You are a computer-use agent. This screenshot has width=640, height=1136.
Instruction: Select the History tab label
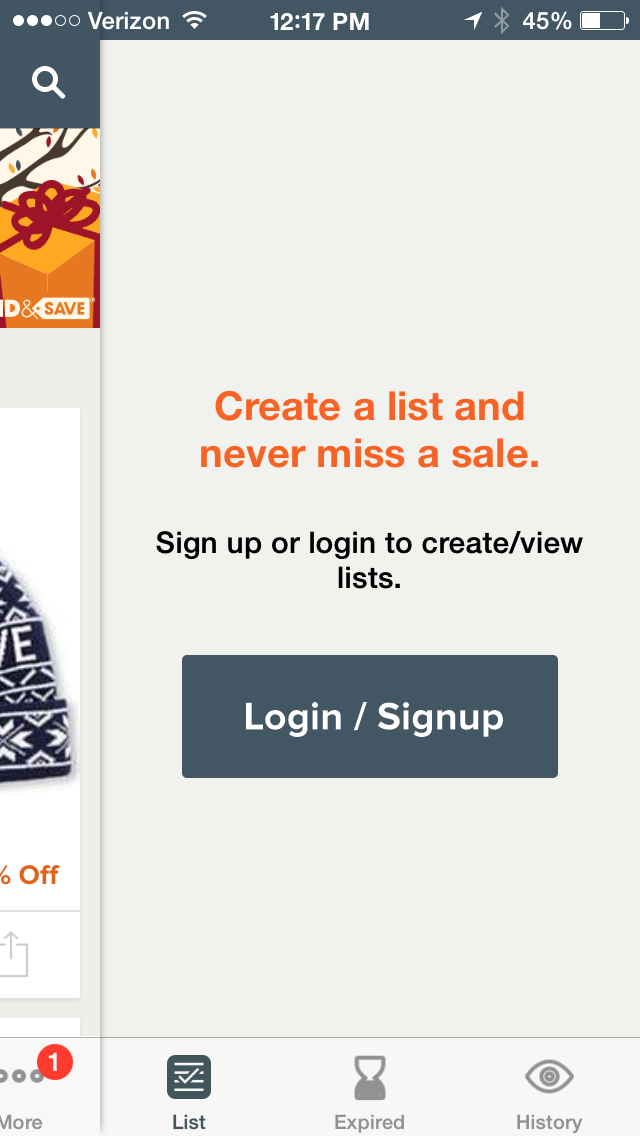(549, 1122)
